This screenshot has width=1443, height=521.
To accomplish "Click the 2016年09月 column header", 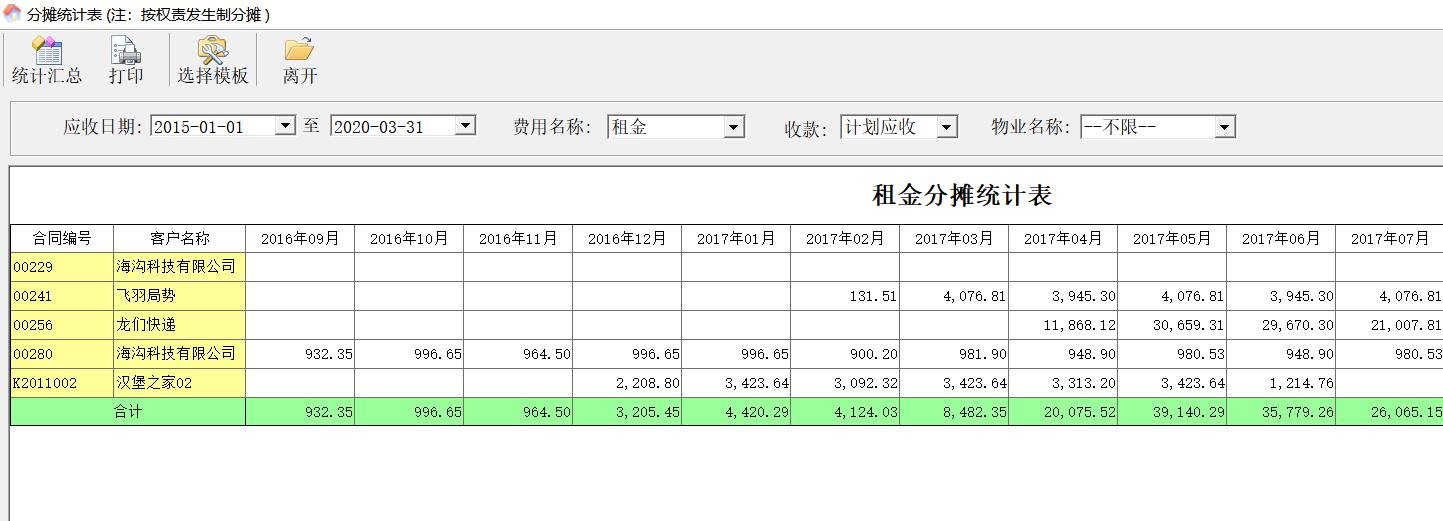I will 300,238.
